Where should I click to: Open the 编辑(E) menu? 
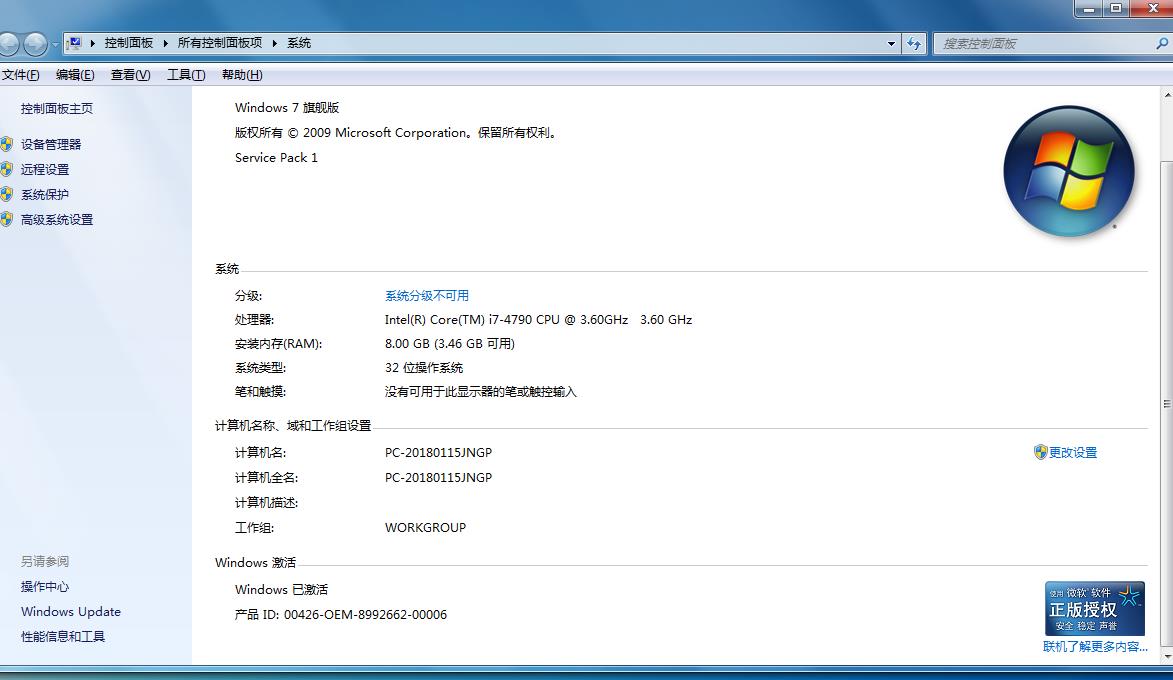click(x=75, y=75)
